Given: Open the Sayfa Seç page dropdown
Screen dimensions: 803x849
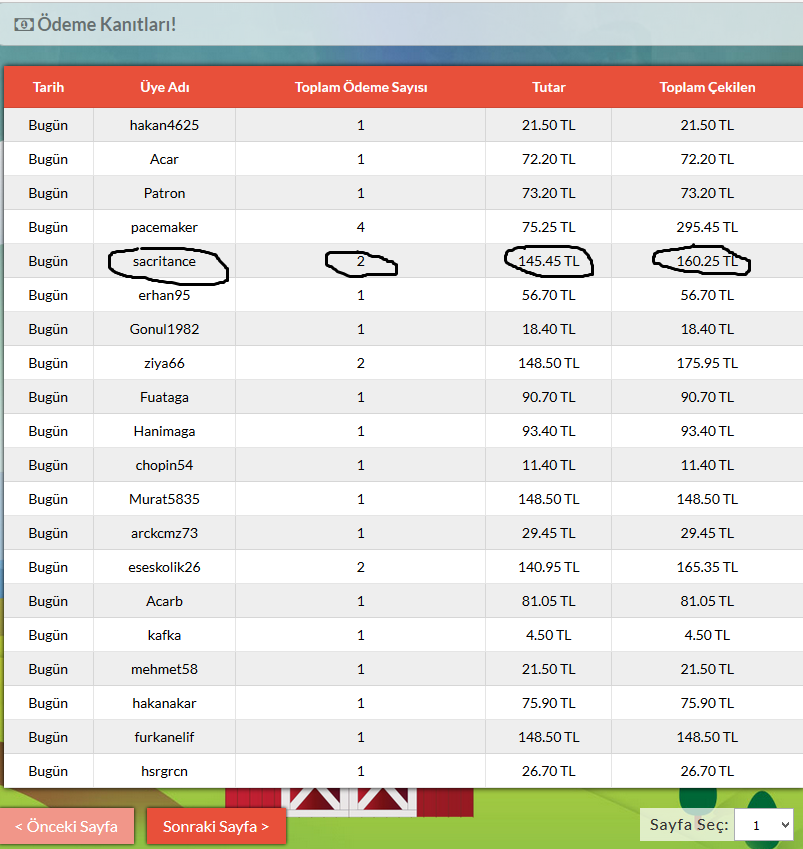Looking at the screenshot, I should pos(764,825).
